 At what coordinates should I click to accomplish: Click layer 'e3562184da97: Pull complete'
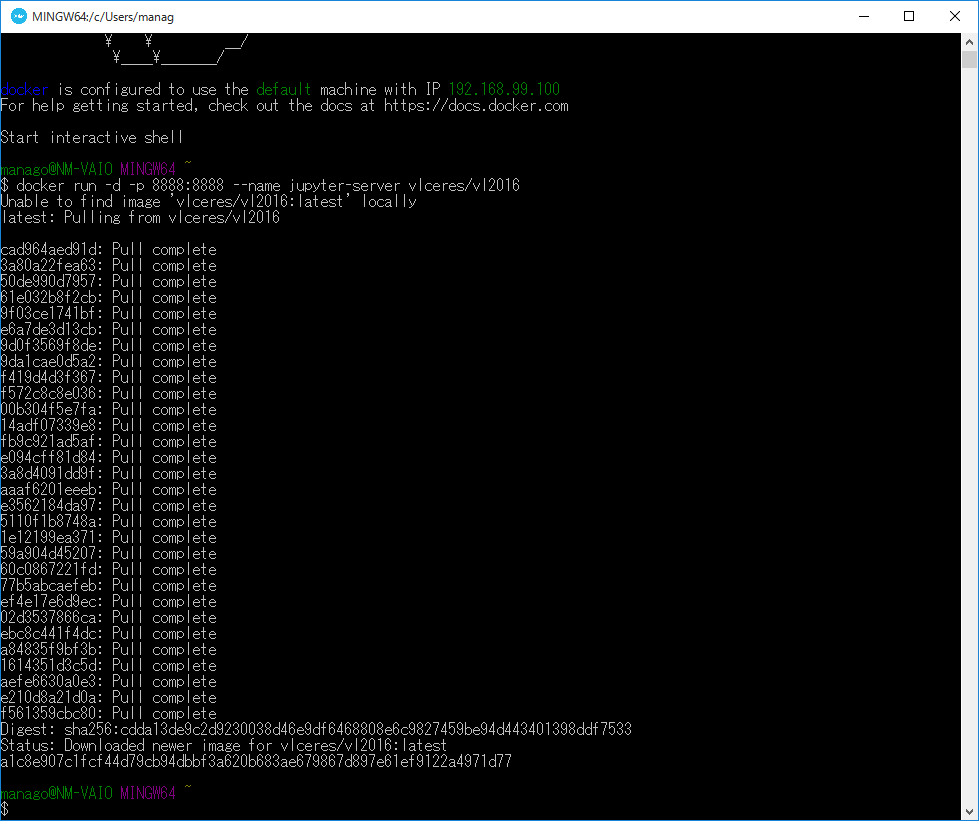point(109,506)
